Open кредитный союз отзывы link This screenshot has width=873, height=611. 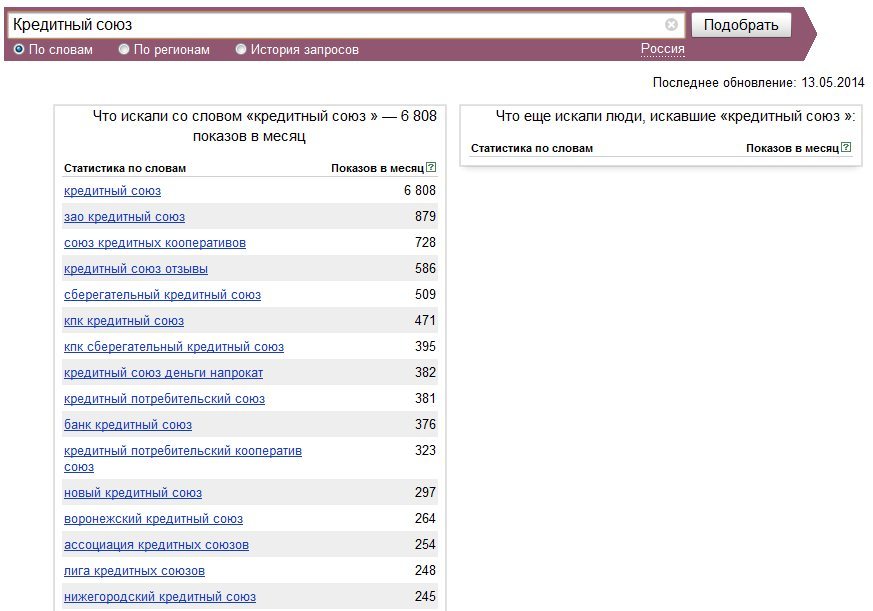click(x=136, y=269)
